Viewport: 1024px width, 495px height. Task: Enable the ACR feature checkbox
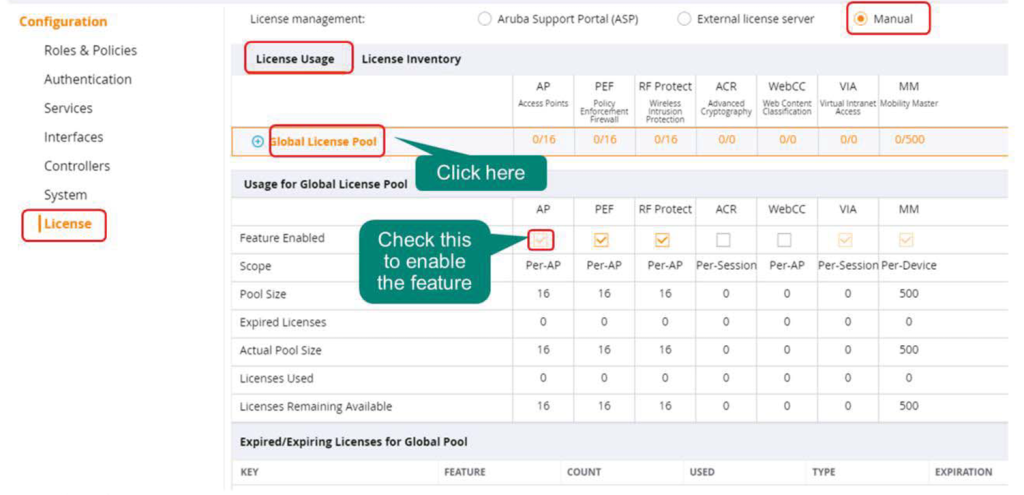tap(723, 240)
